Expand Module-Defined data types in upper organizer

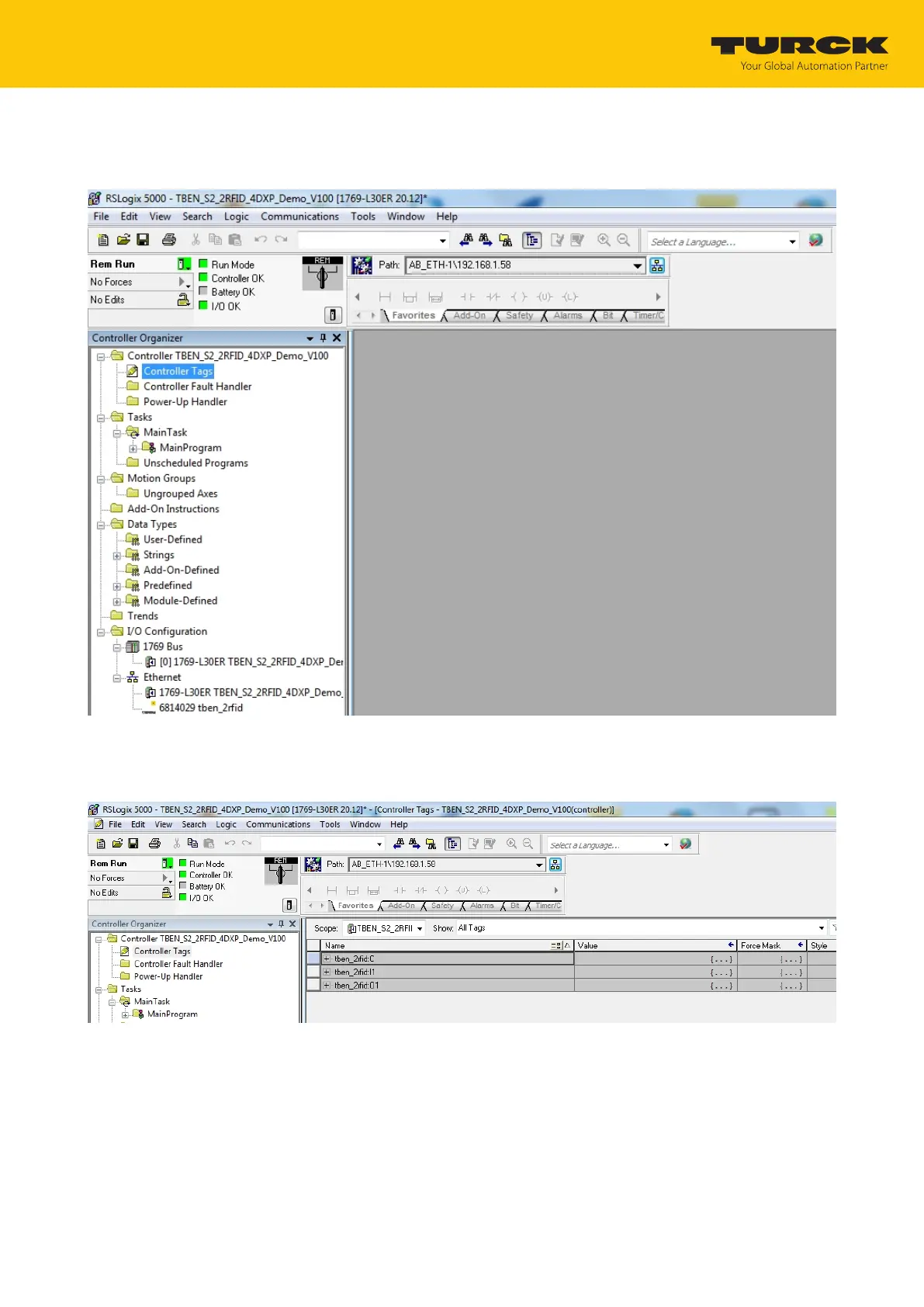coord(117,601)
